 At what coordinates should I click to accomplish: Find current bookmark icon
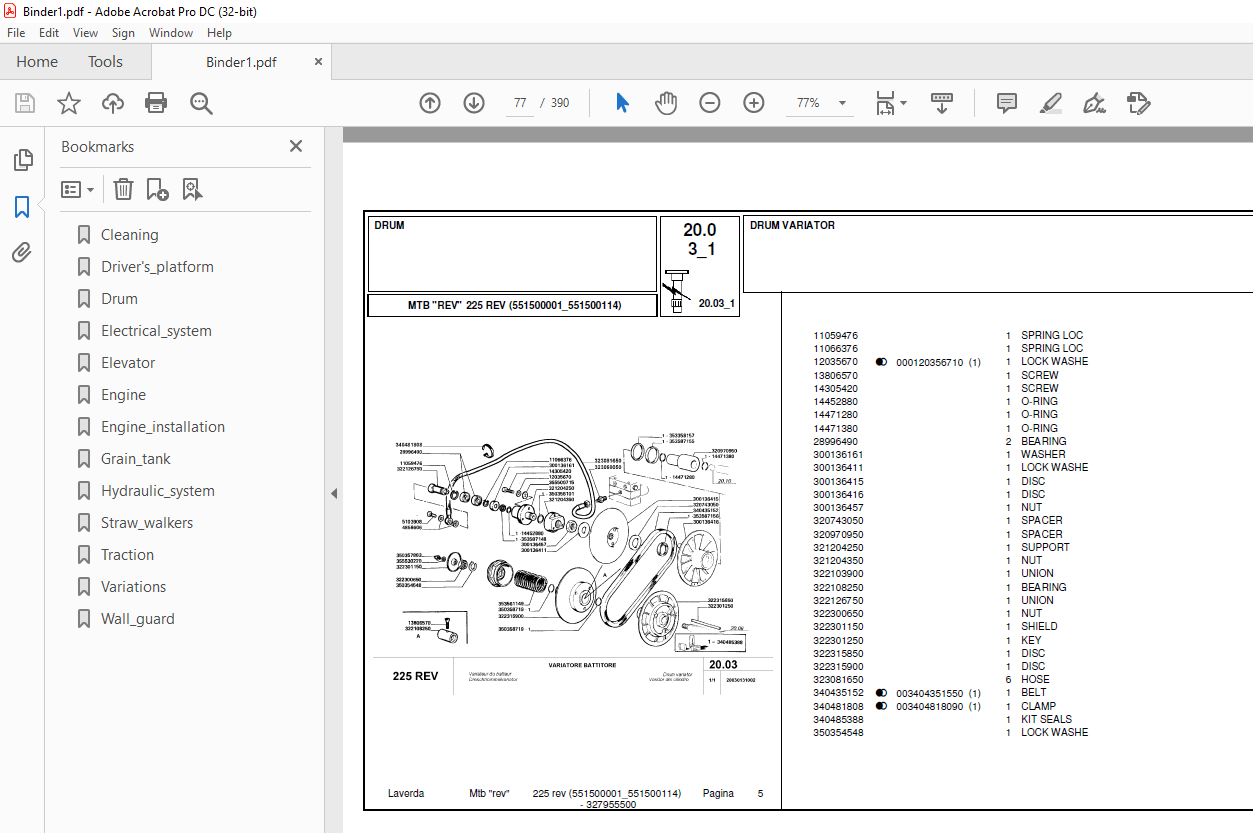193,189
